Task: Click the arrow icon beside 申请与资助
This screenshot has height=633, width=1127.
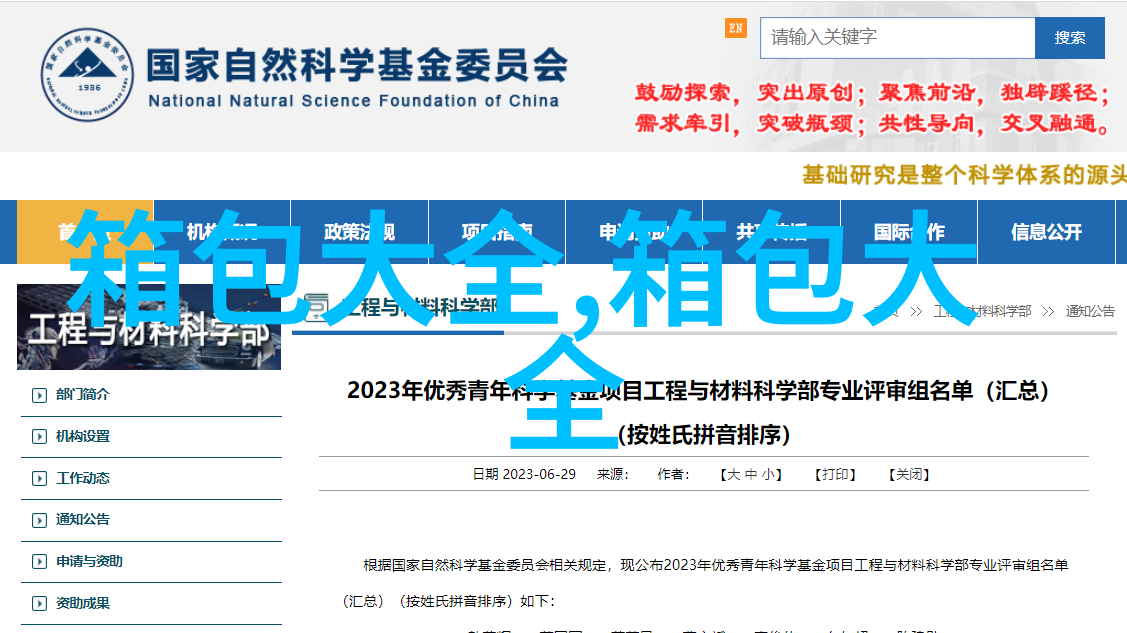Action: click(40, 562)
